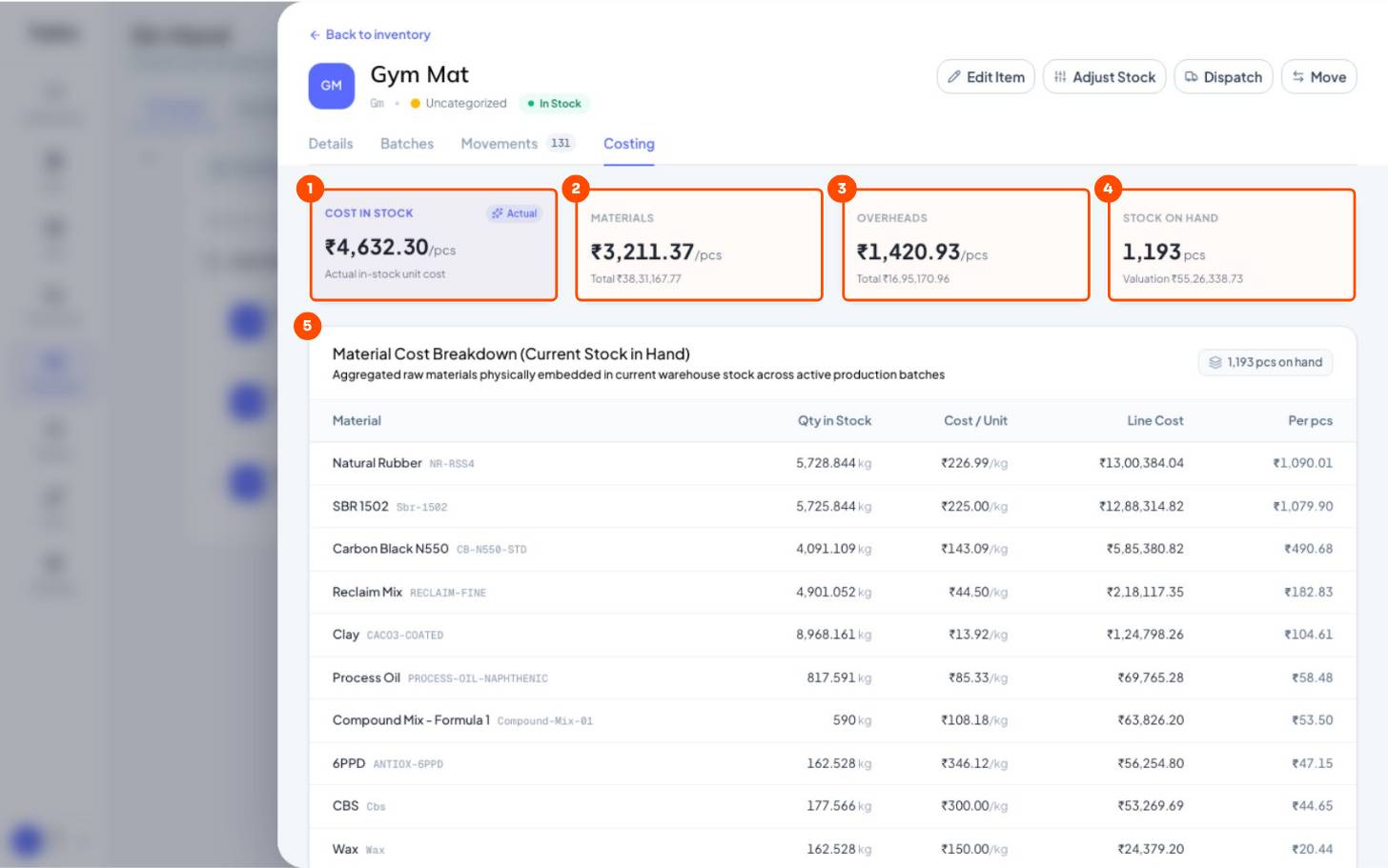Select the Process Oil material name
The width and height of the screenshot is (1388, 868).
[366, 677]
